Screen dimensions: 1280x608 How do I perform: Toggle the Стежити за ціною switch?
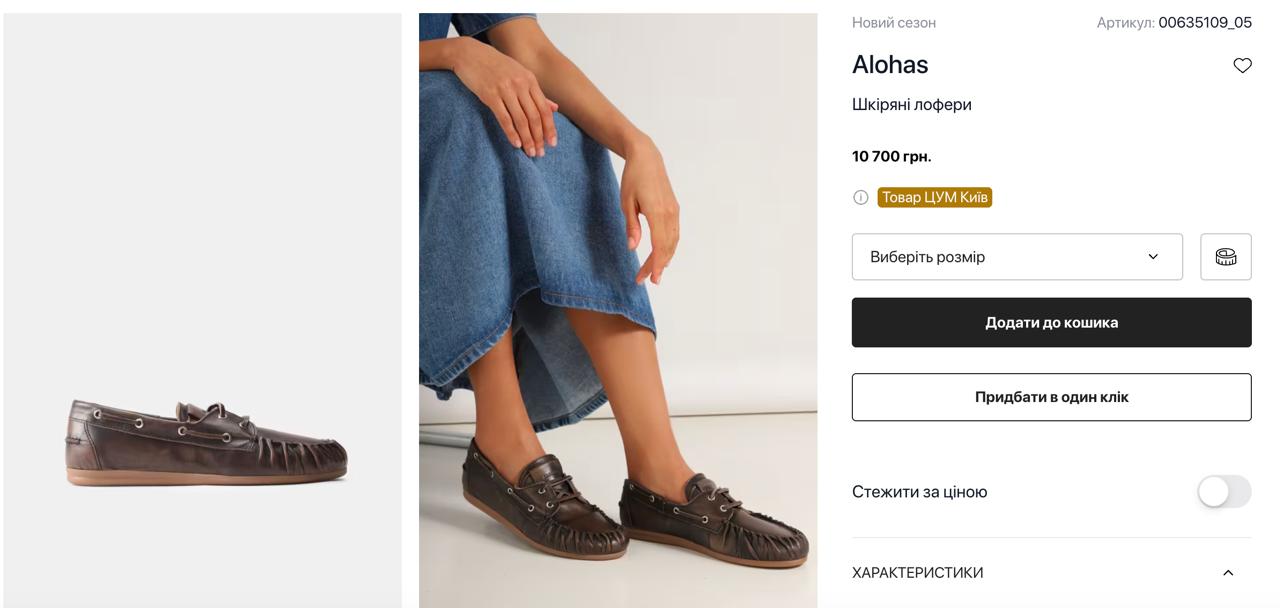[1224, 492]
